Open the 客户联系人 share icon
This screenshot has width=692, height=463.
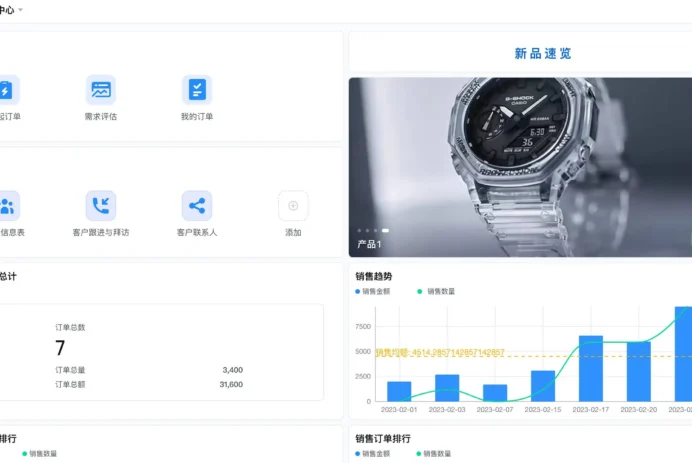coord(197,206)
